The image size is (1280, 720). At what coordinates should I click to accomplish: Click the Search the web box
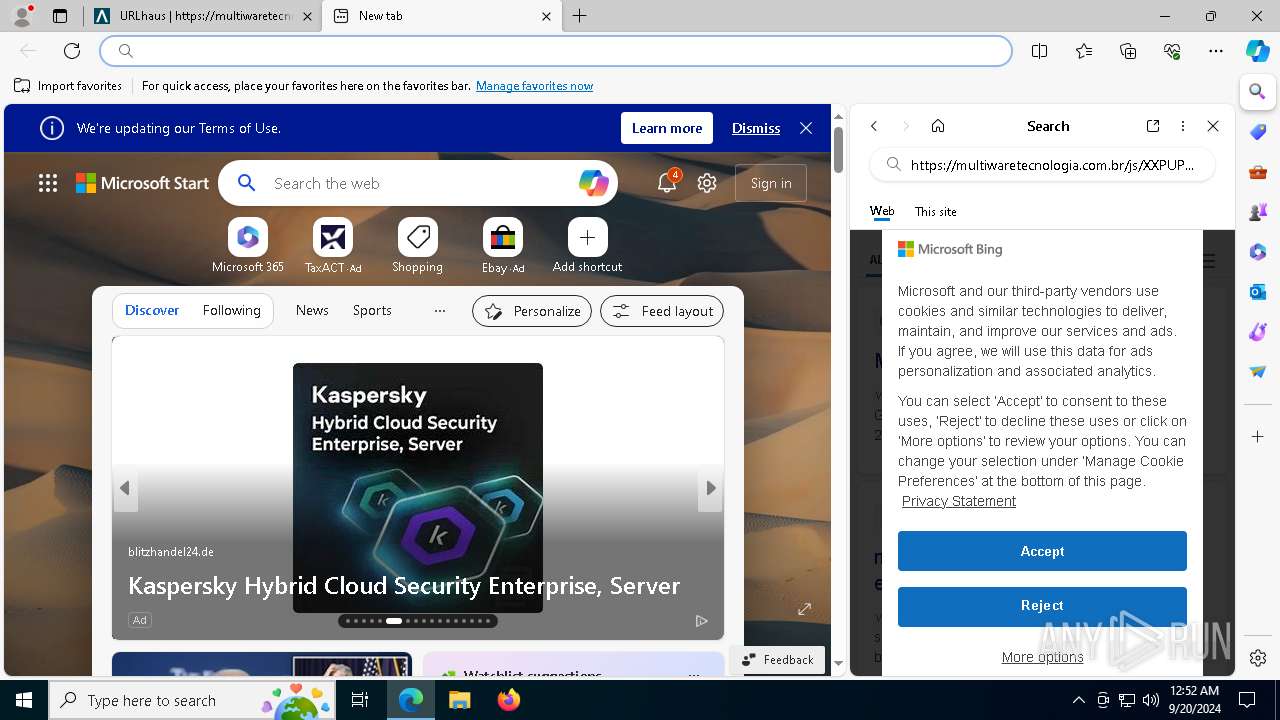tap(418, 183)
